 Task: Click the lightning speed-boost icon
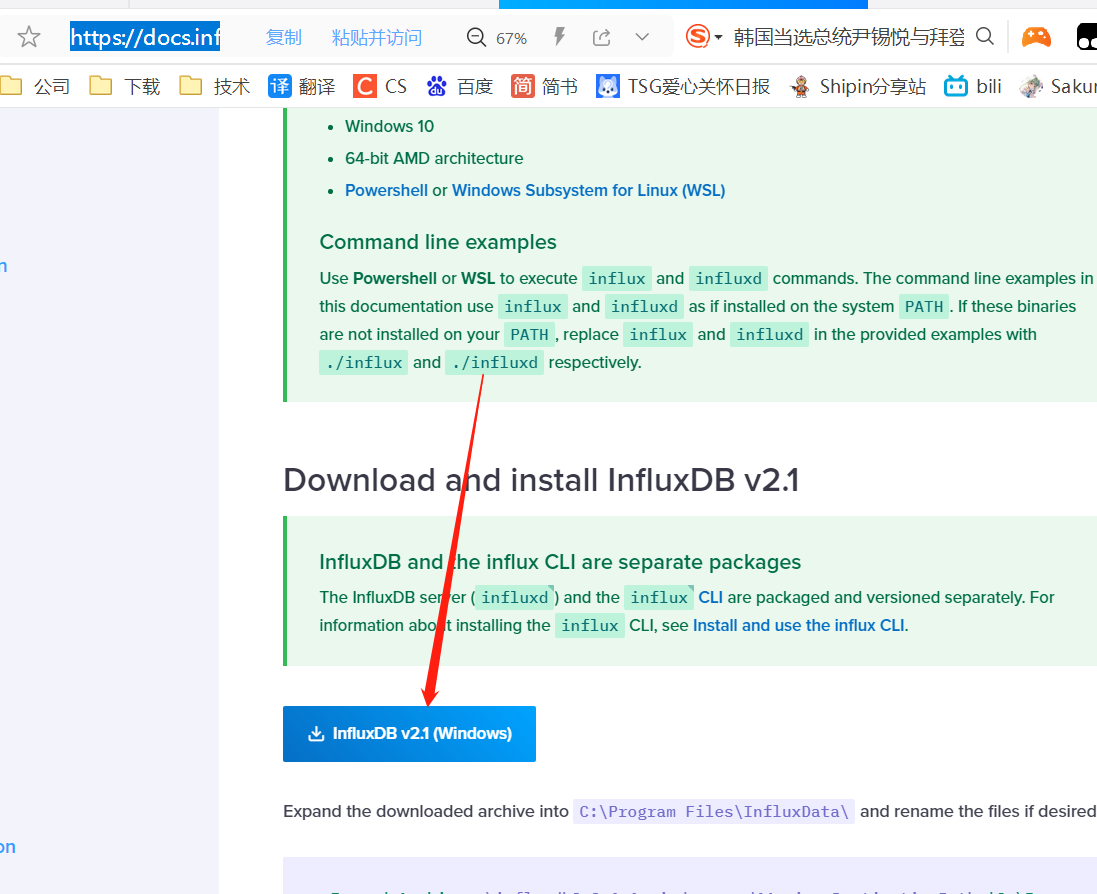559,36
